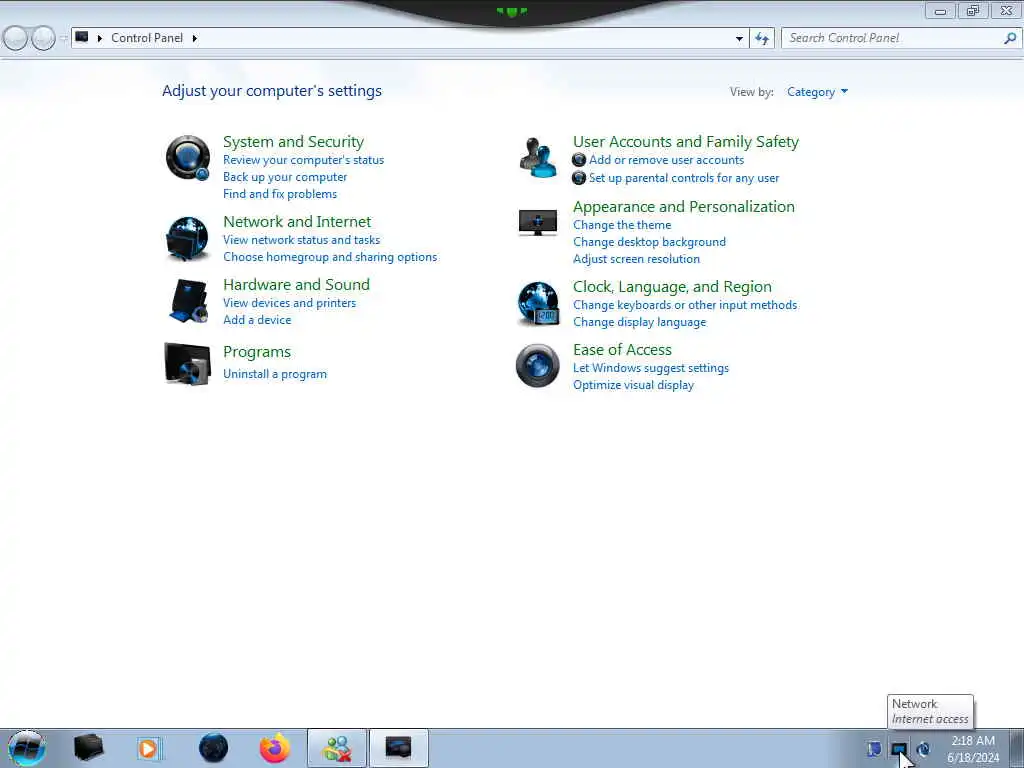Open Ease of Access heading link
This screenshot has height=768, width=1024.
tap(622, 349)
